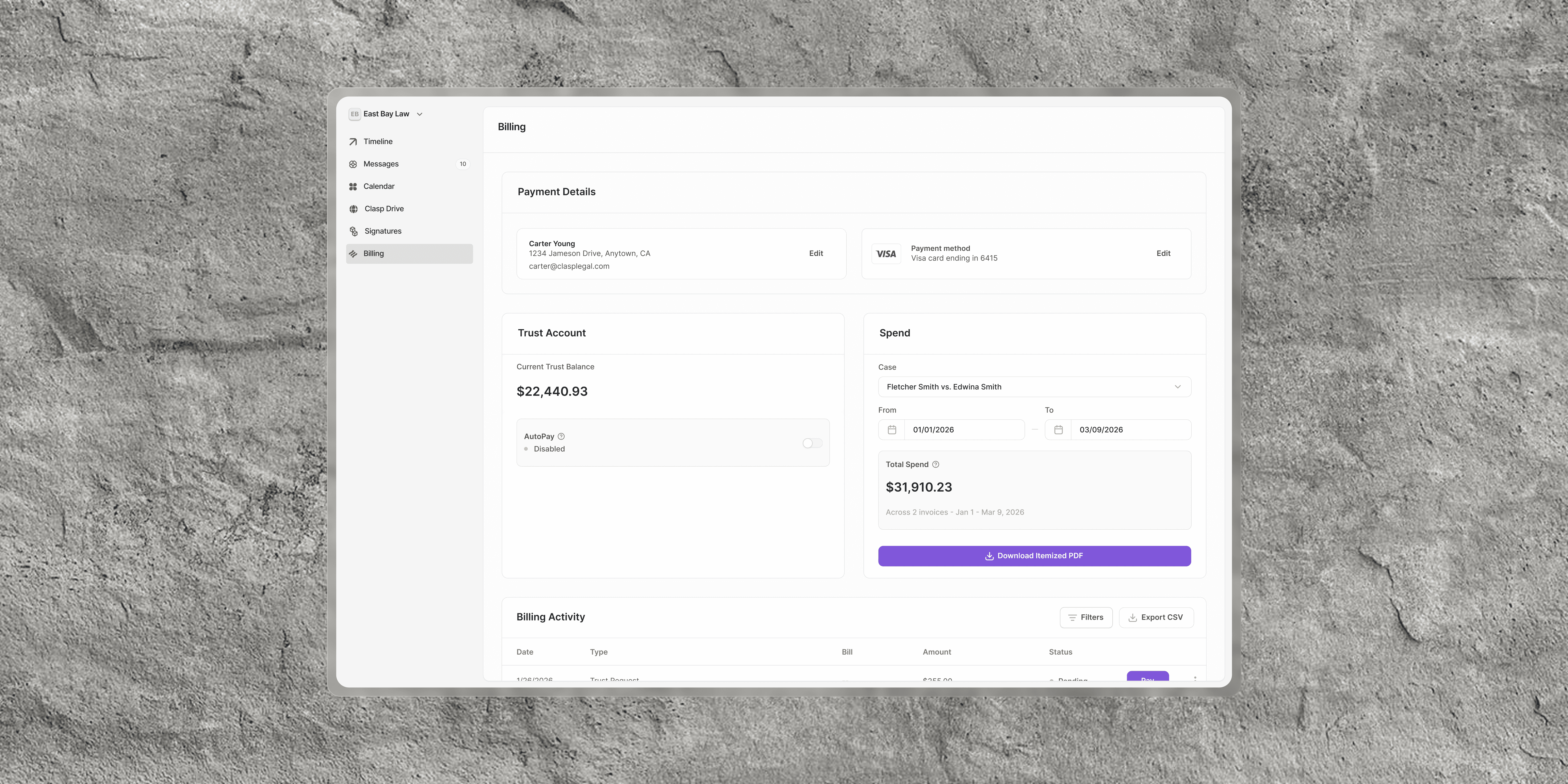
Task: Click the Signatures icon in sidebar
Action: pos(354,231)
